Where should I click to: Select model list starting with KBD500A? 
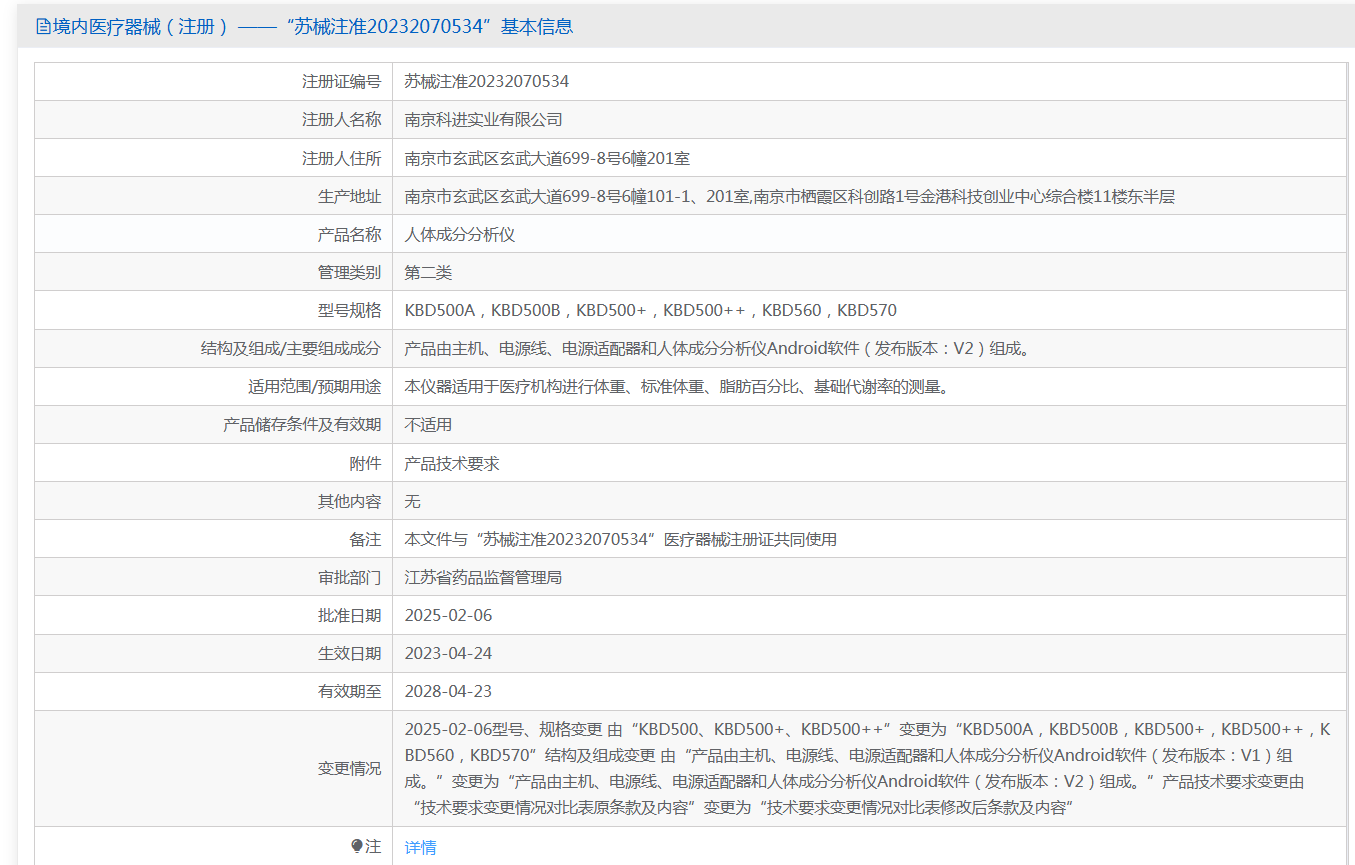coord(651,310)
